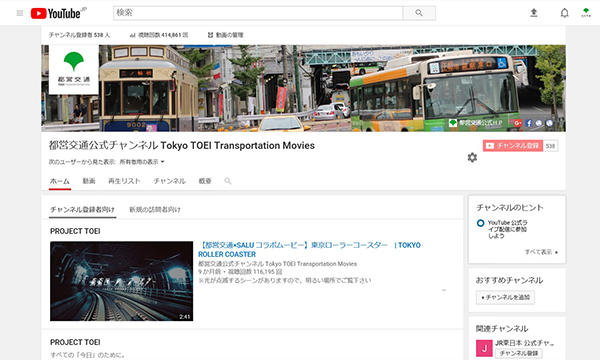Open the Facebook icon on banner

coord(529,123)
